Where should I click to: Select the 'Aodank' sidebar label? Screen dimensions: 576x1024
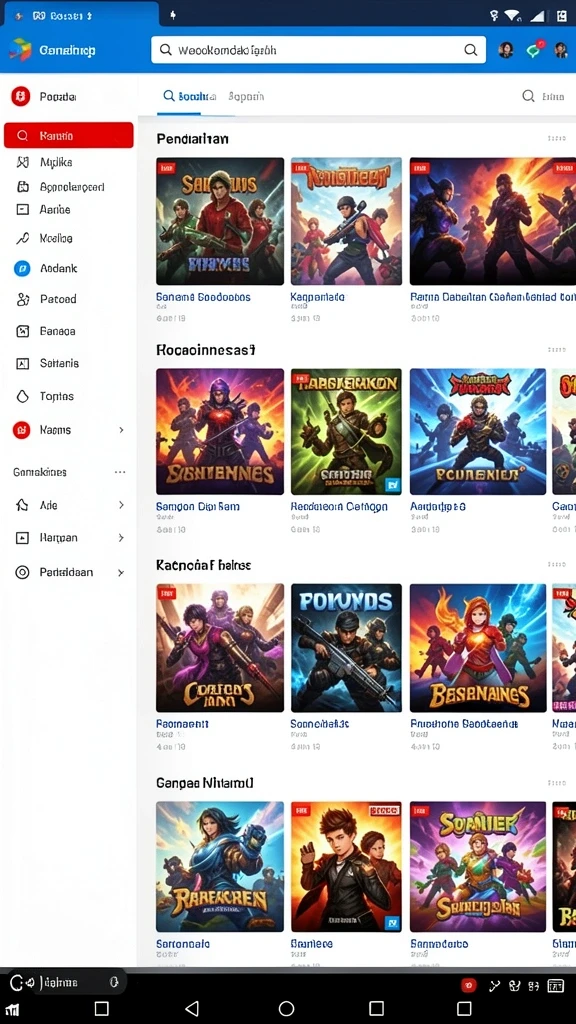(x=59, y=268)
